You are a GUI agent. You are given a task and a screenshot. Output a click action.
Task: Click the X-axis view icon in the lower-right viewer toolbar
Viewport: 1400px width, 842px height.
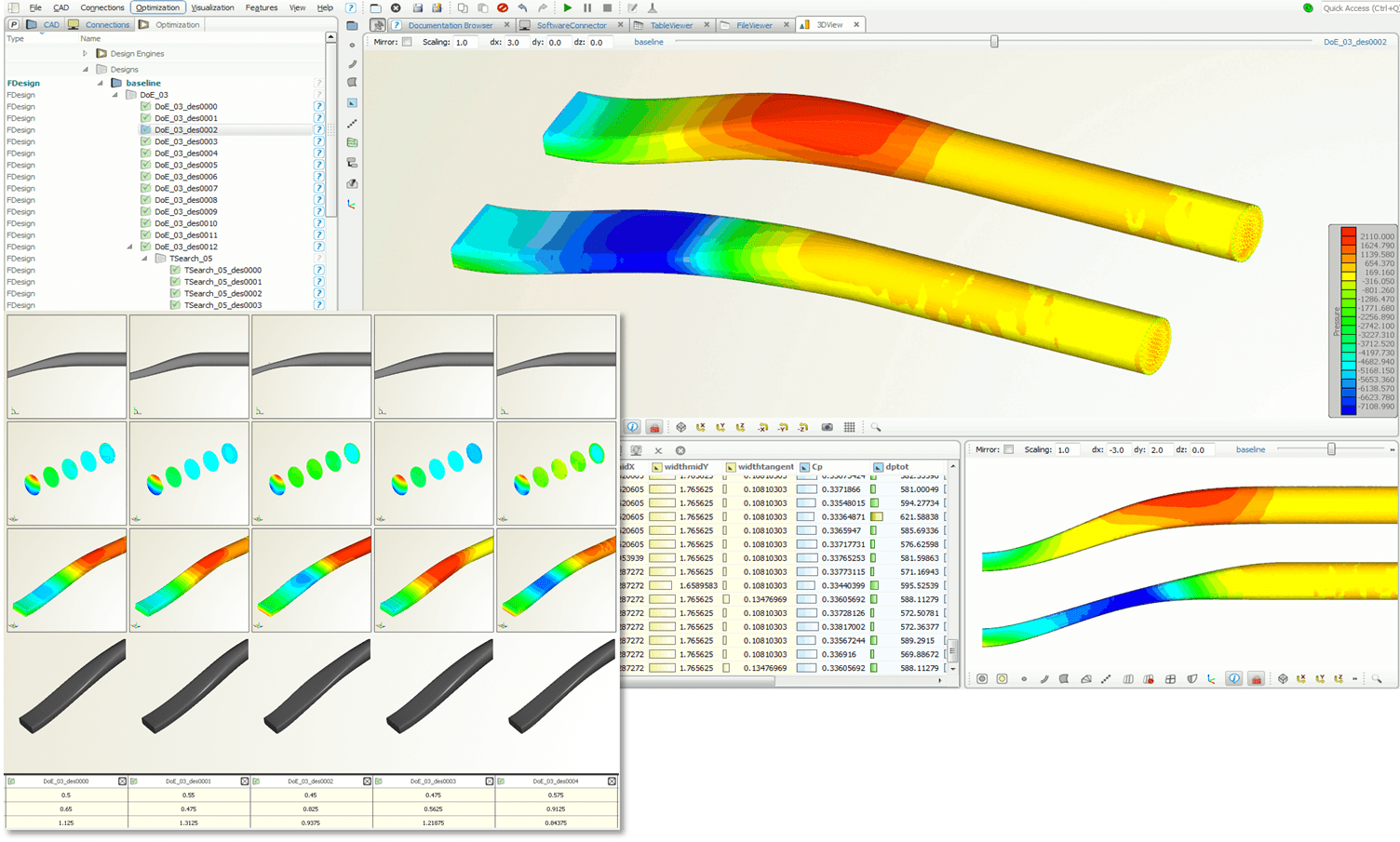coord(1301,679)
